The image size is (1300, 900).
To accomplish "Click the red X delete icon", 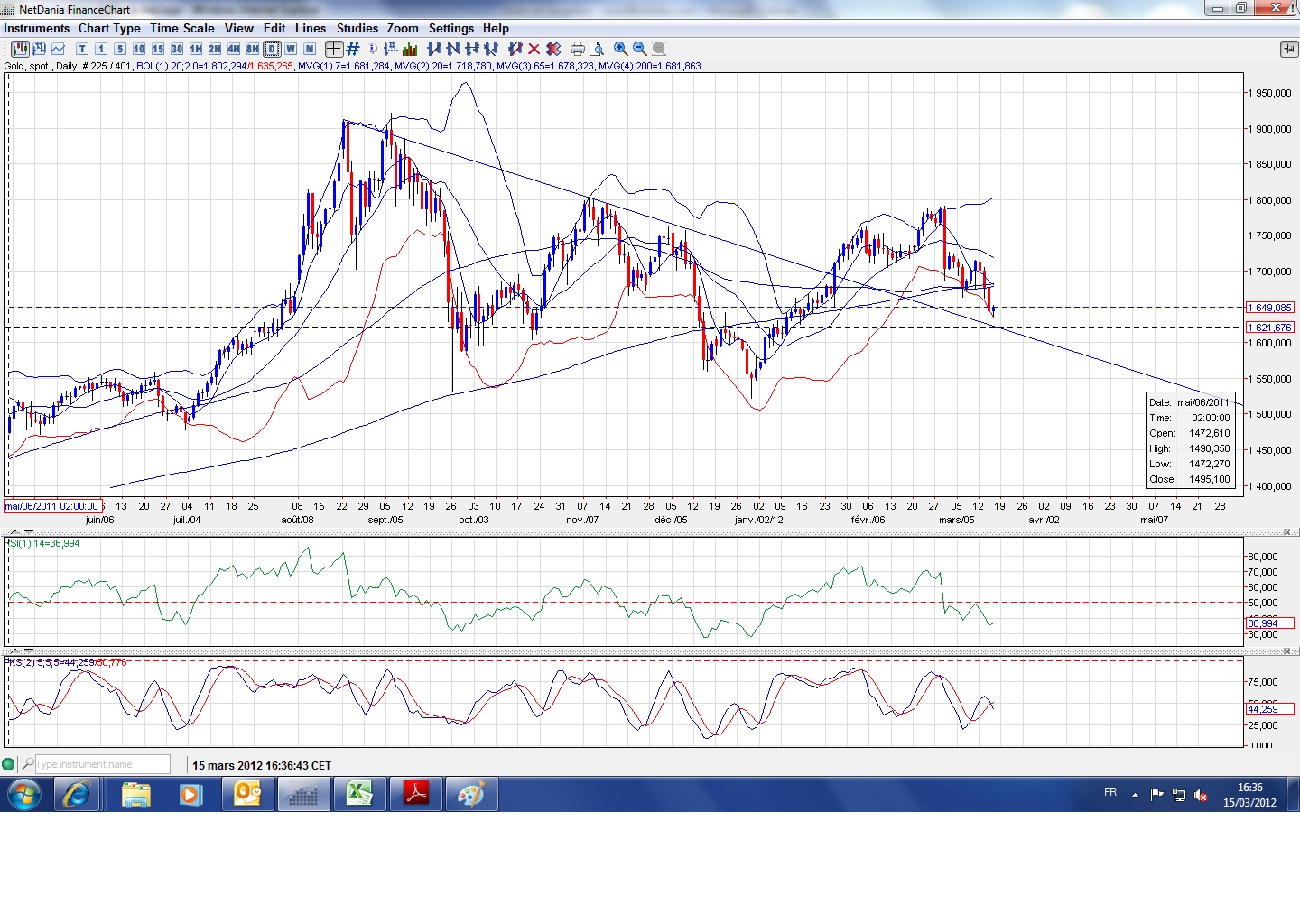I will (x=534, y=48).
